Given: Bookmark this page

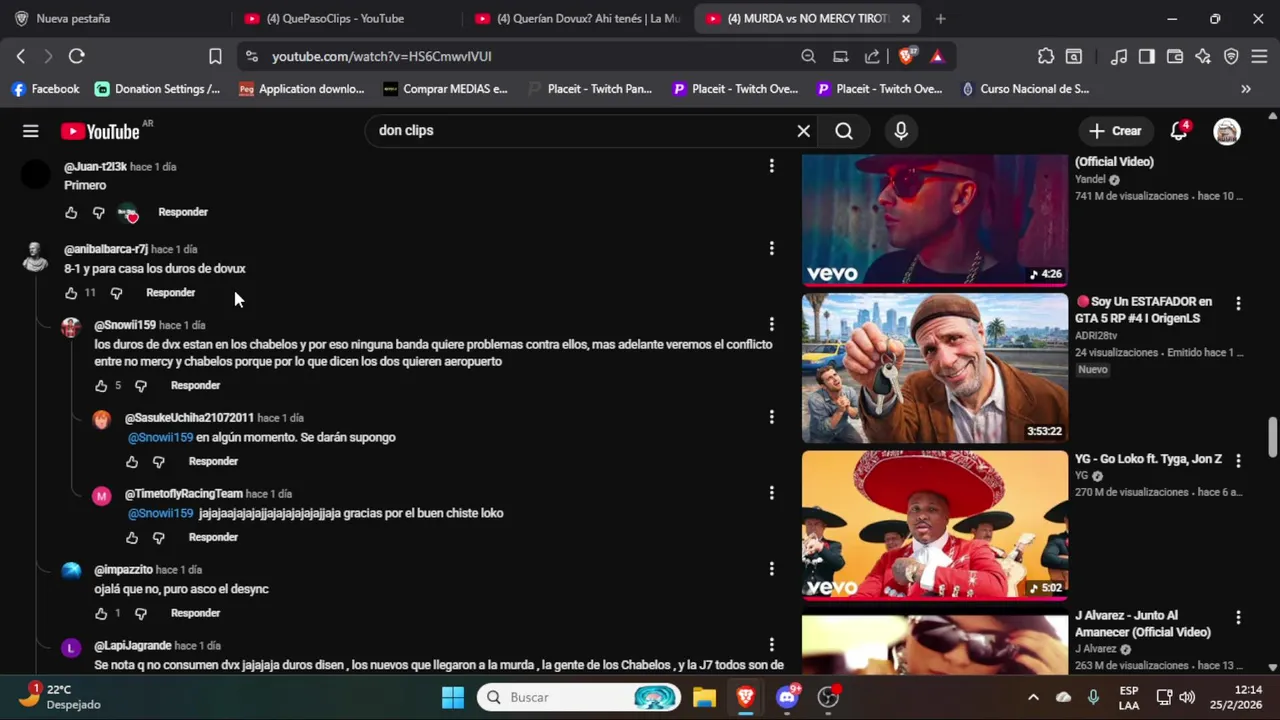Looking at the screenshot, I should tap(215, 57).
